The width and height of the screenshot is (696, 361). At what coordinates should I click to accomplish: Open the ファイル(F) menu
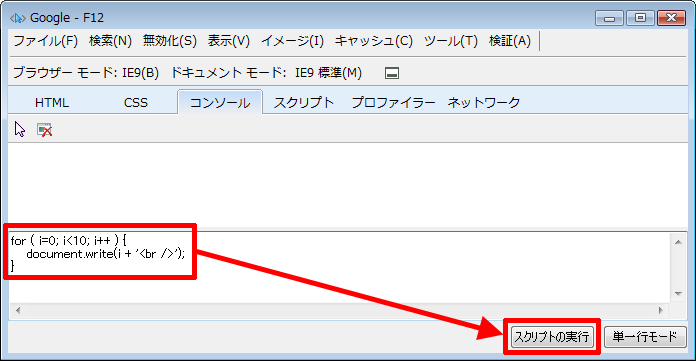point(46,41)
